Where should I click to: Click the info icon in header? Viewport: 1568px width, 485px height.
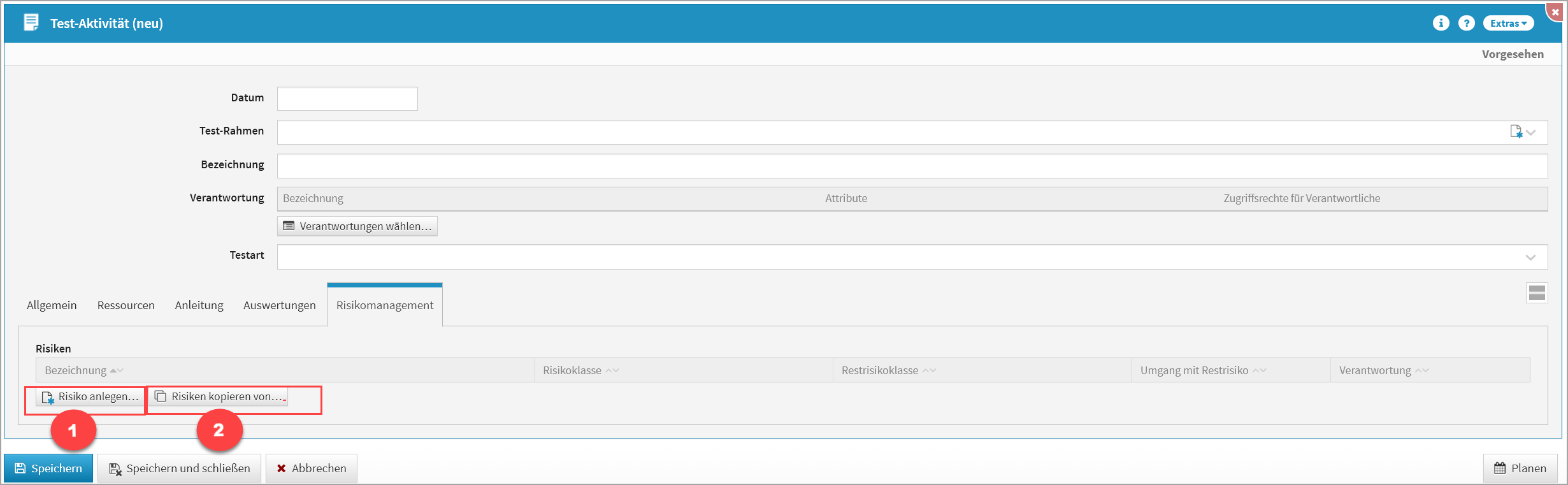pos(1441,23)
